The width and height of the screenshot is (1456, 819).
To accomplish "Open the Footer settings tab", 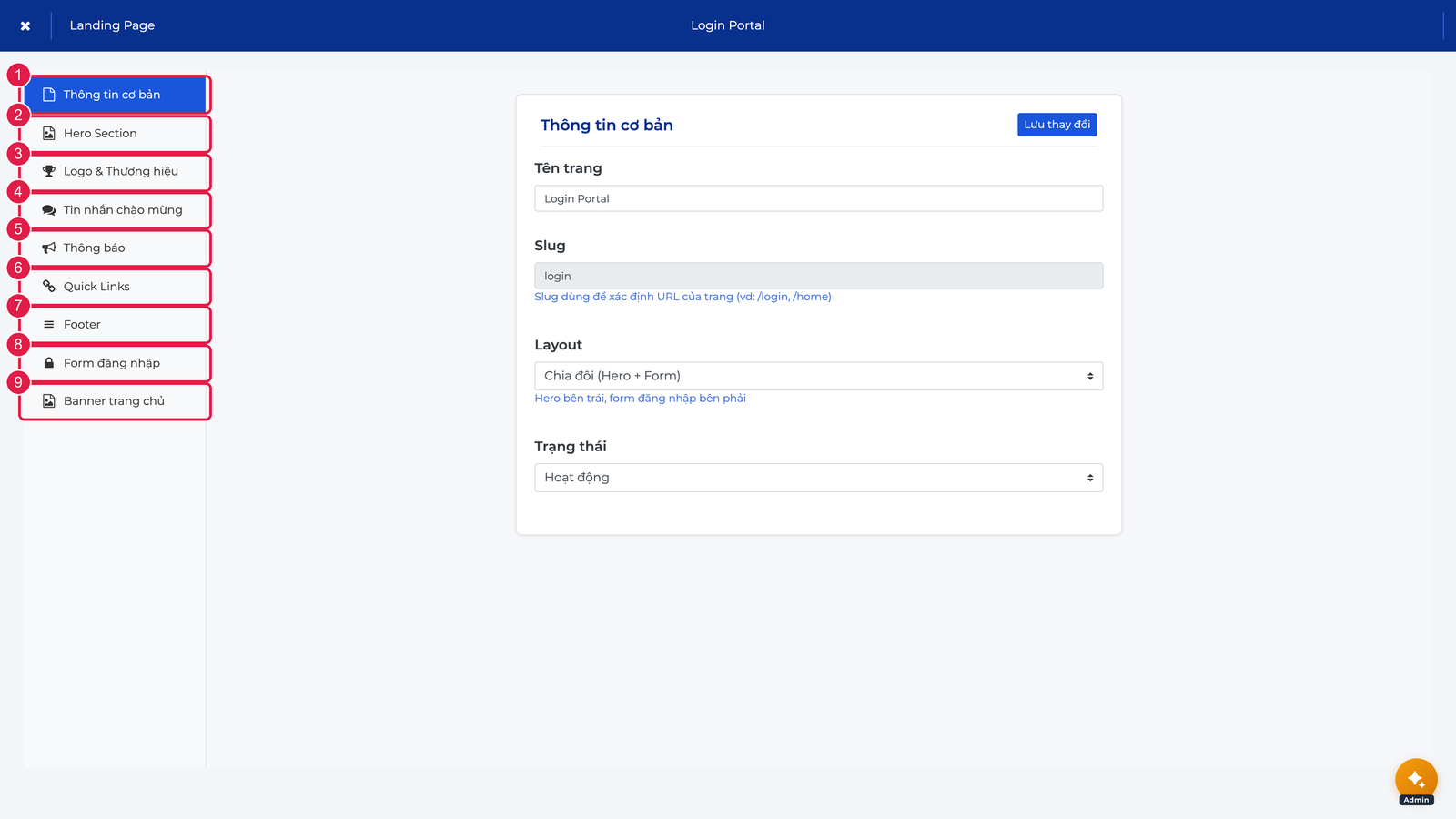I will [115, 324].
